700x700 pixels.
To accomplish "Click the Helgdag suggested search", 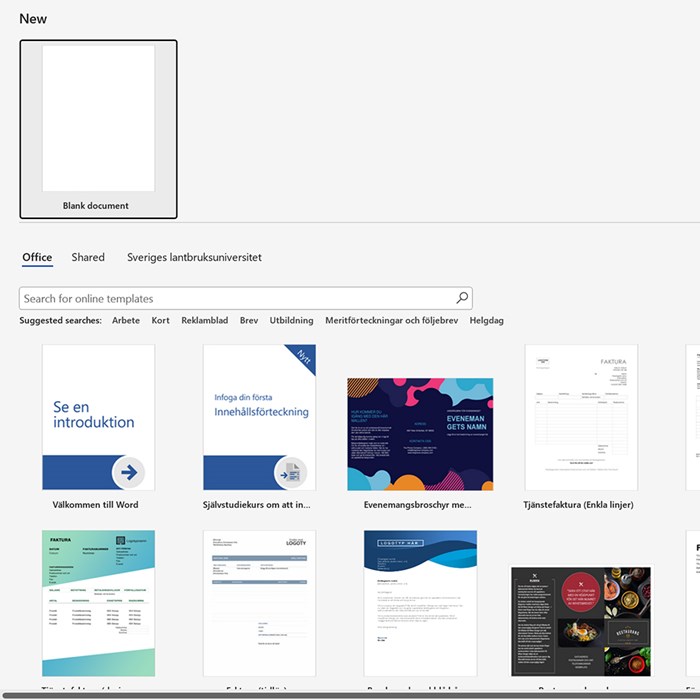I will coord(487,321).
